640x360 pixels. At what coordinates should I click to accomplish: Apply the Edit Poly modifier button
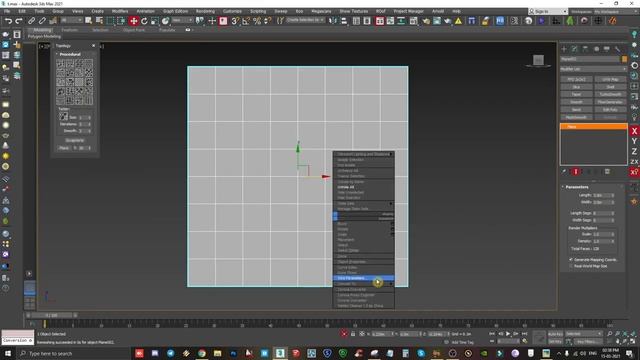[x=610, y=110]
